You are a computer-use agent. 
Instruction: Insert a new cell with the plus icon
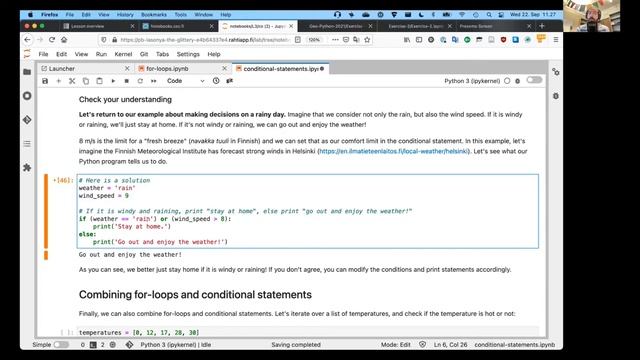[58, 81]
